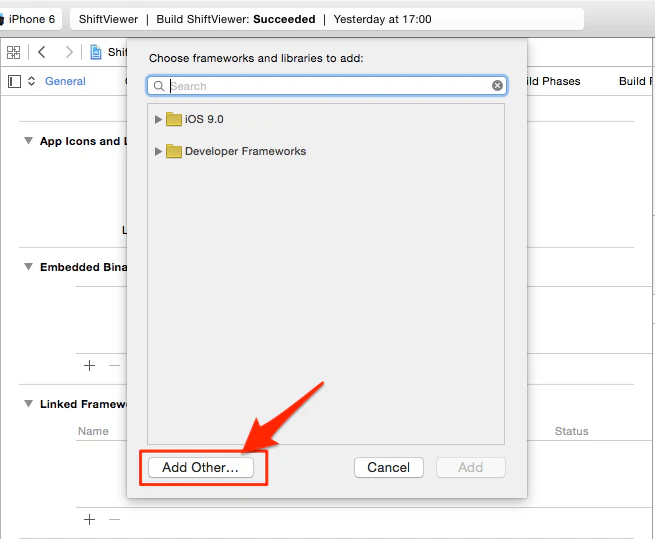Open the General tab
The image size is (655, 539).
(65, 81)
